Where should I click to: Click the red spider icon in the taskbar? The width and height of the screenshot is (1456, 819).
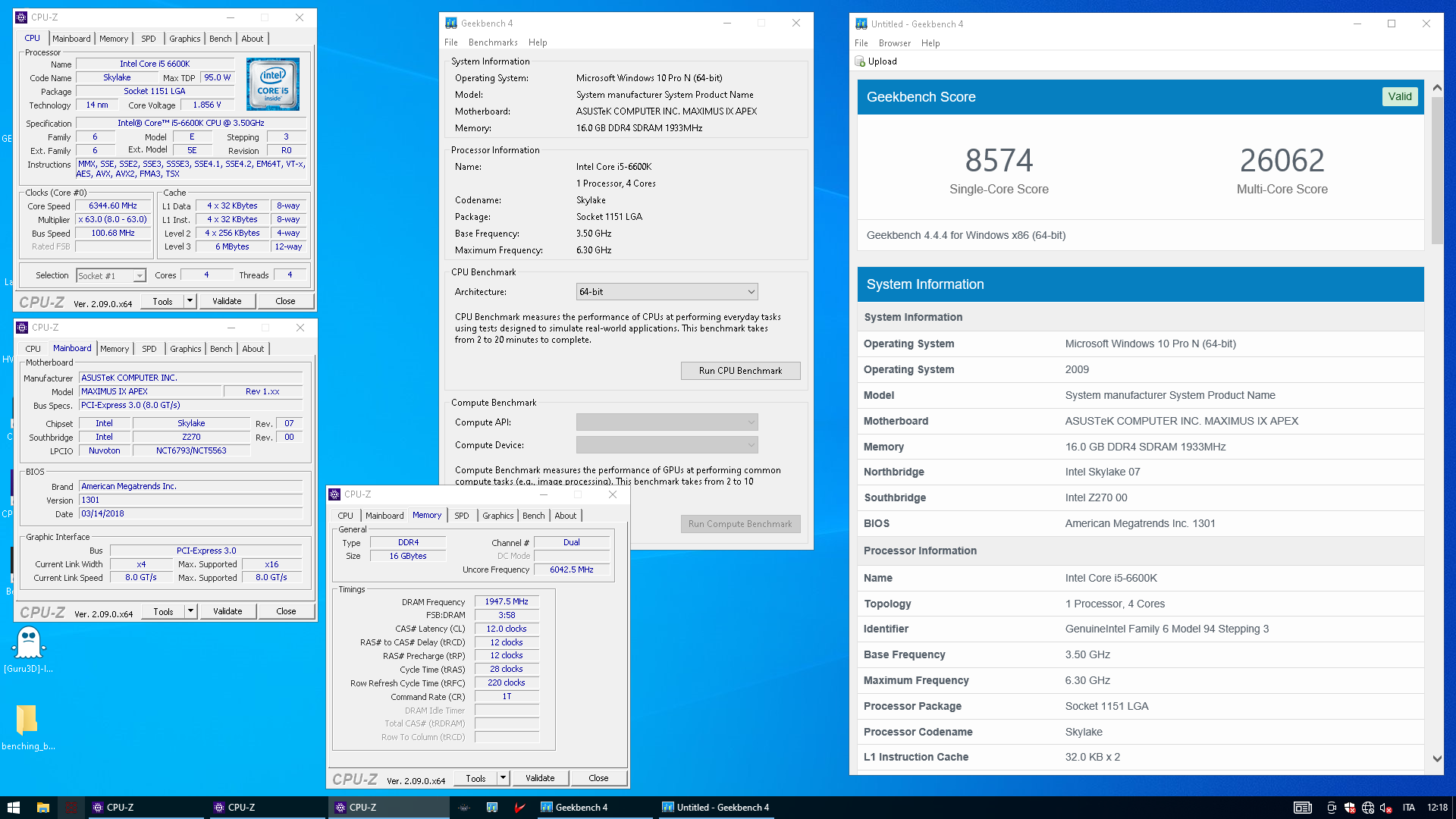tap(71, 808)
